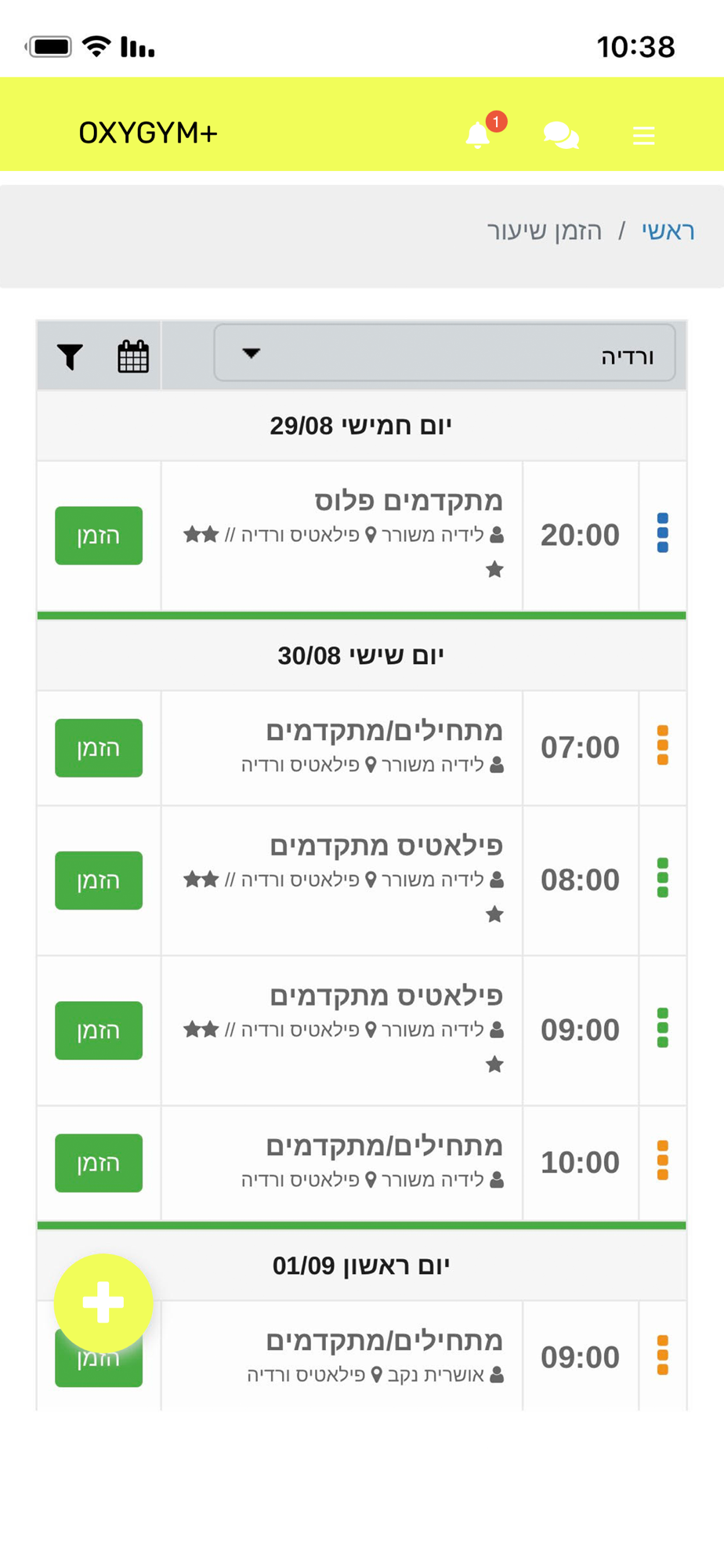Open the calendar date picker icon
724x1568 pixels.
pyautogui.click(x=133, y=357)
